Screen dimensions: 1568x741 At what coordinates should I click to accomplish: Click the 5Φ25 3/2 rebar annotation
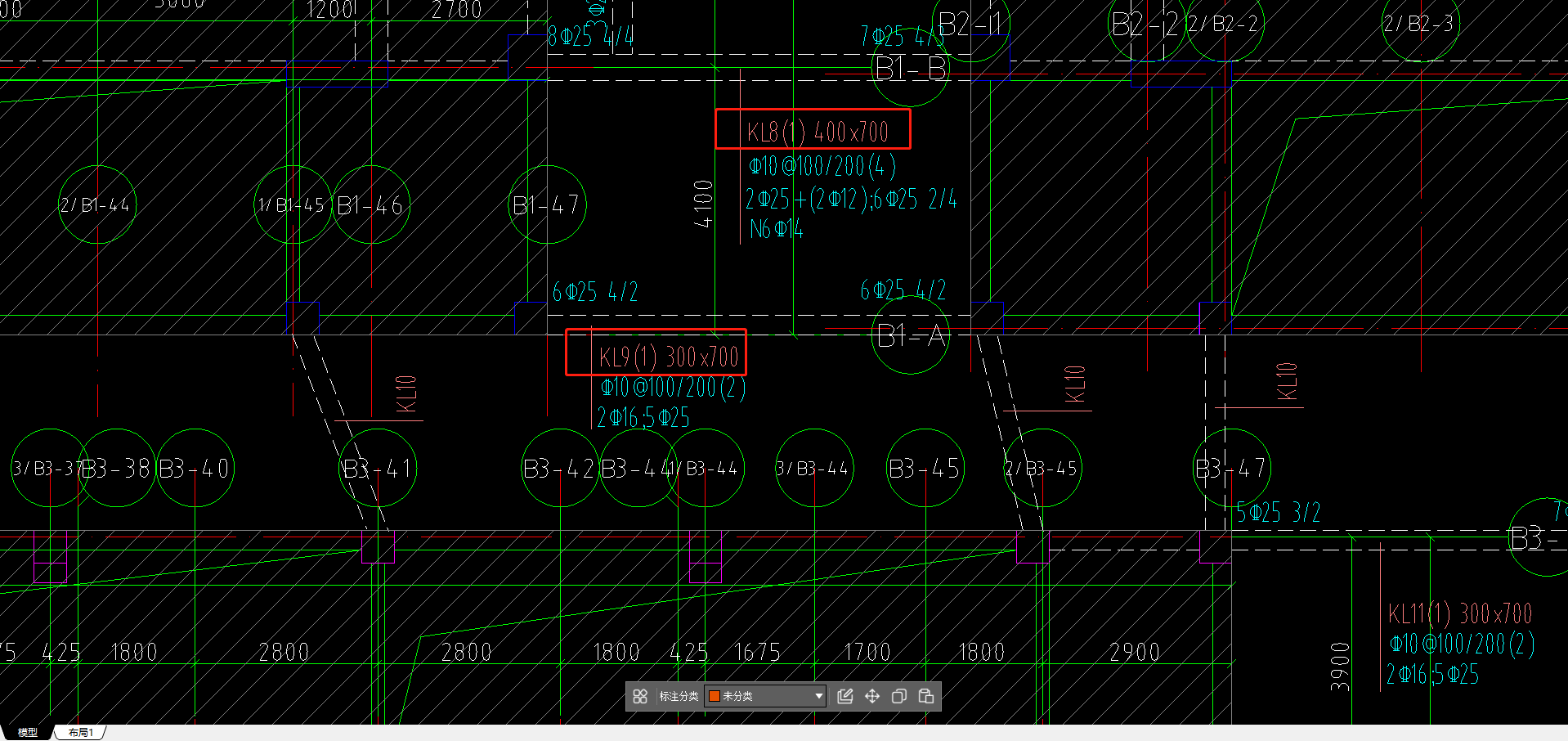point(1278,513)
